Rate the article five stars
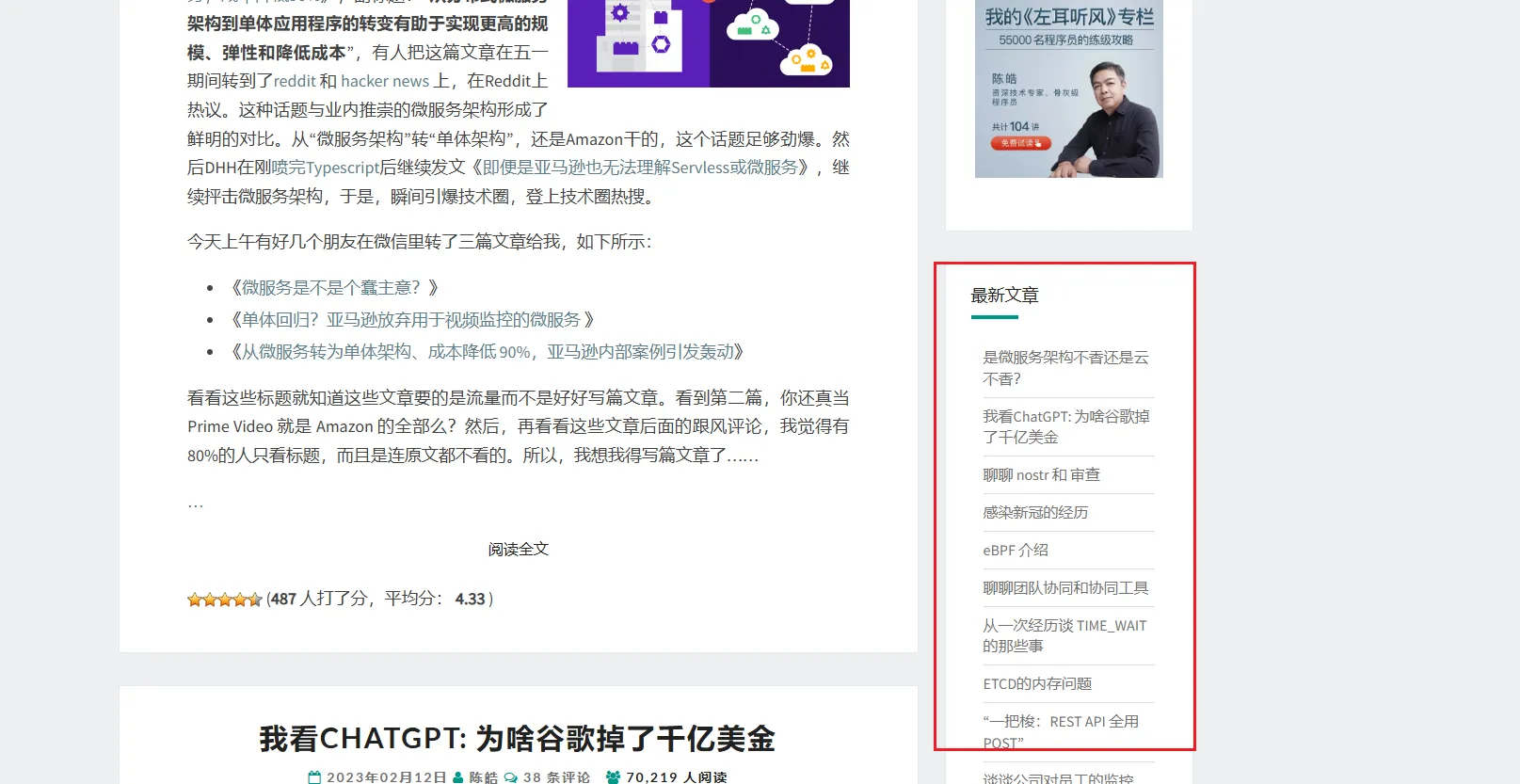1520x784 pixels. pos(255,600)
